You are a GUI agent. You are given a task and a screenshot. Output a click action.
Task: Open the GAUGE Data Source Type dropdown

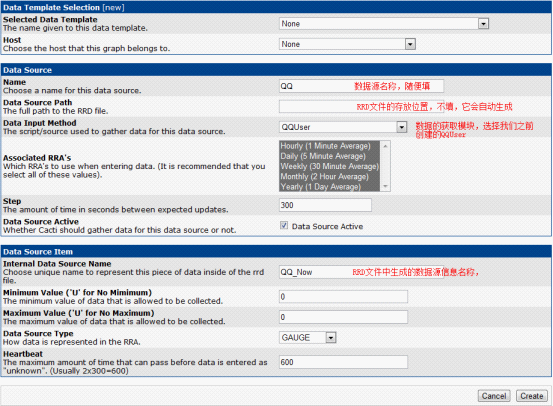(x=308, y=338)
